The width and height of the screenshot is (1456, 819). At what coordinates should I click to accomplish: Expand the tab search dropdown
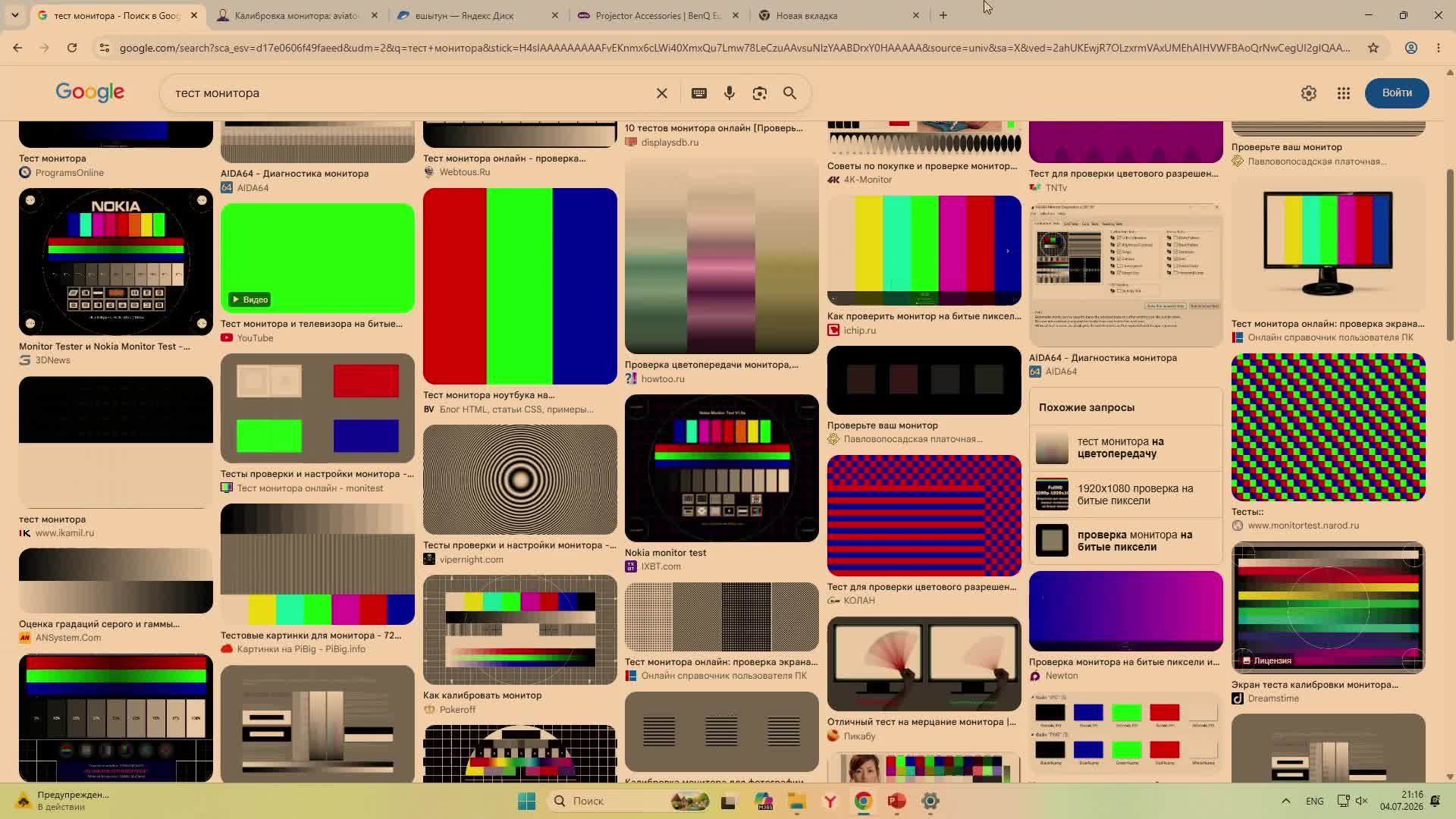click(x=14, y=15)
